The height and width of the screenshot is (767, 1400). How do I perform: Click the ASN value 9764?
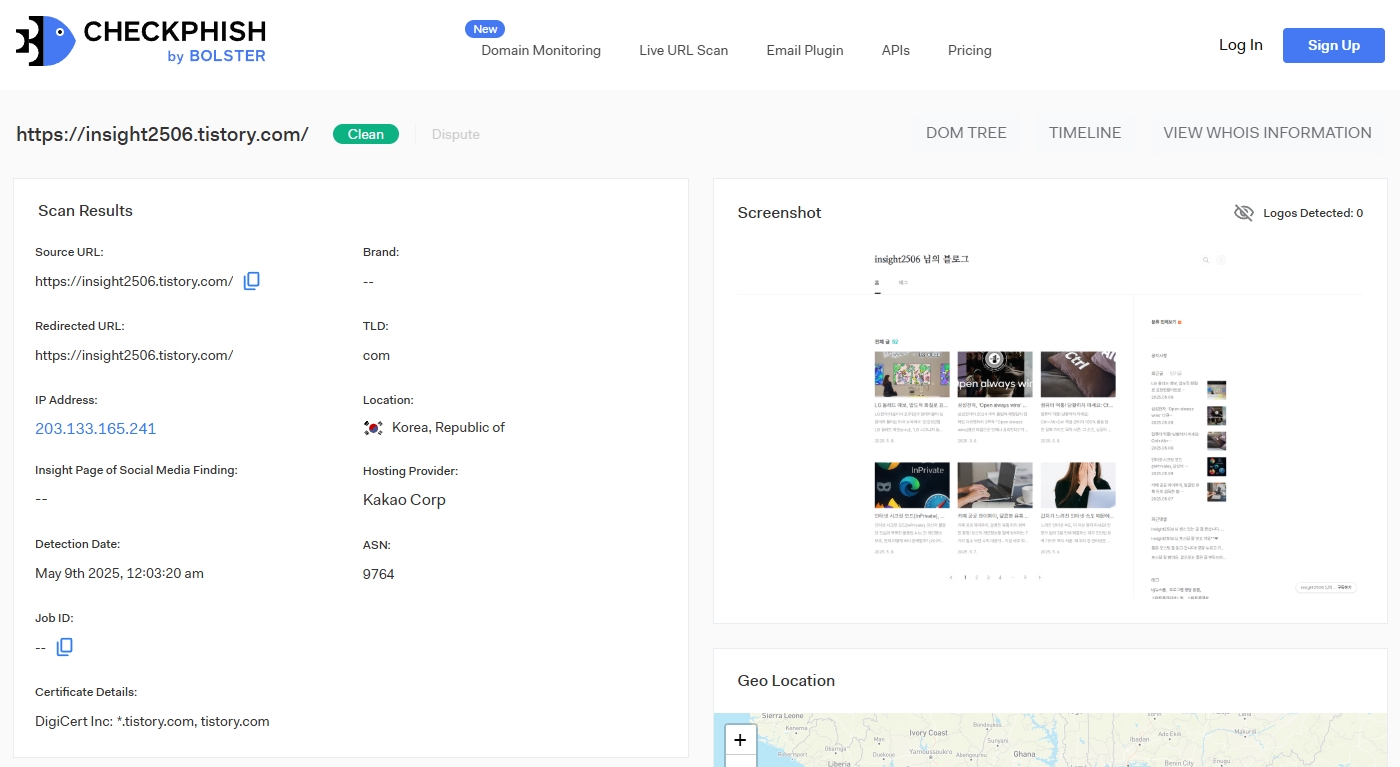(379, 574)
